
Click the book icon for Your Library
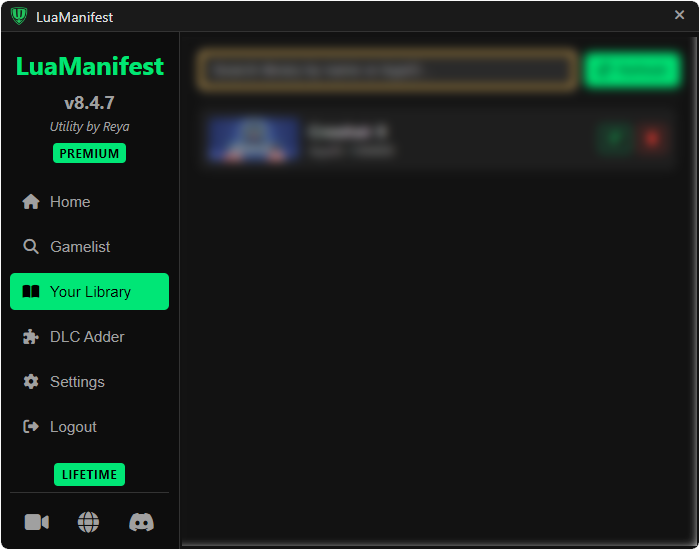click(x=31, y=292)
